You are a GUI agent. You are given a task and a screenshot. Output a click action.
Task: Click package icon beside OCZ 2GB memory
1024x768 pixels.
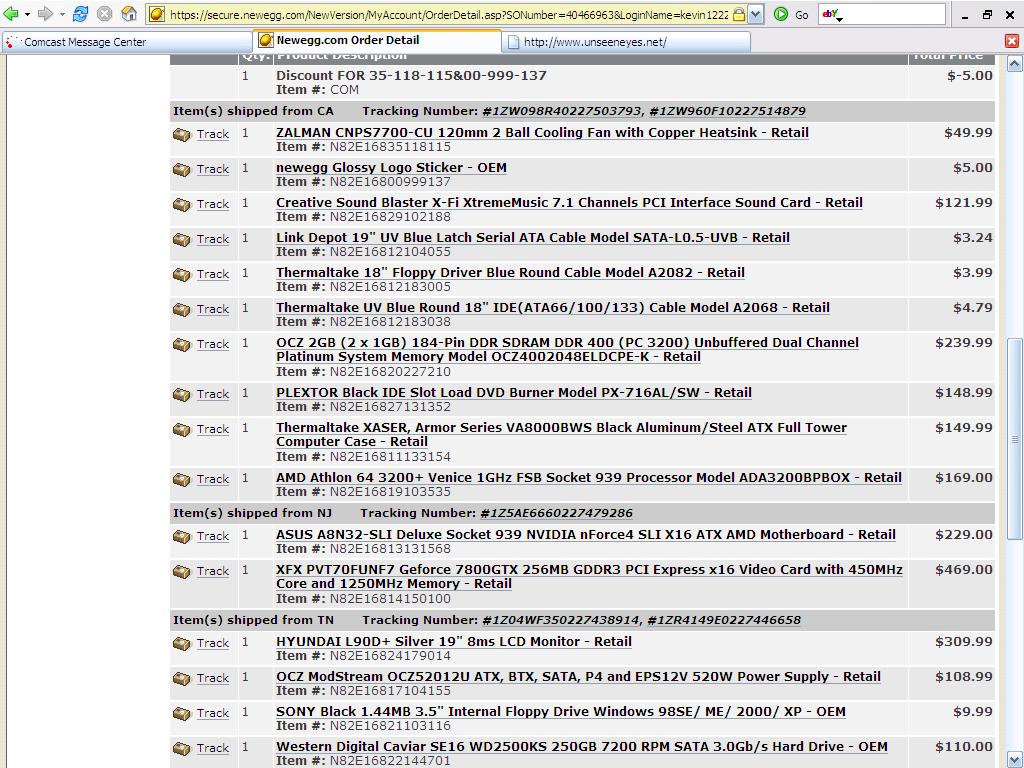pos(182,344)
